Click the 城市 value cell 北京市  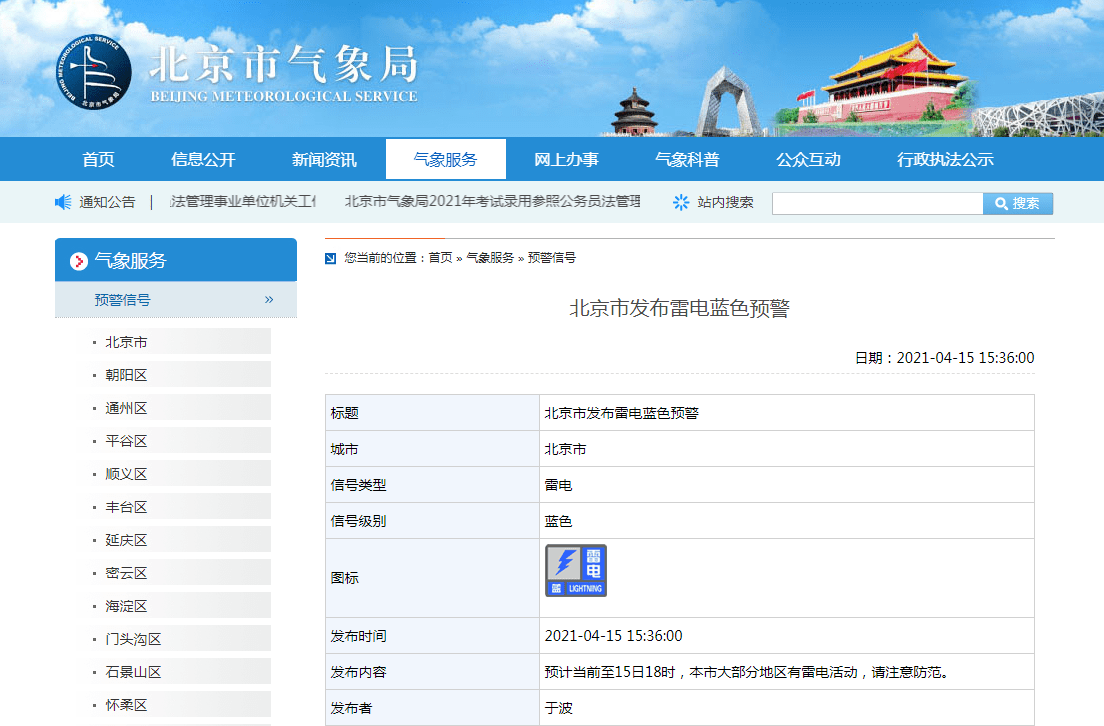tap(786, 449)
